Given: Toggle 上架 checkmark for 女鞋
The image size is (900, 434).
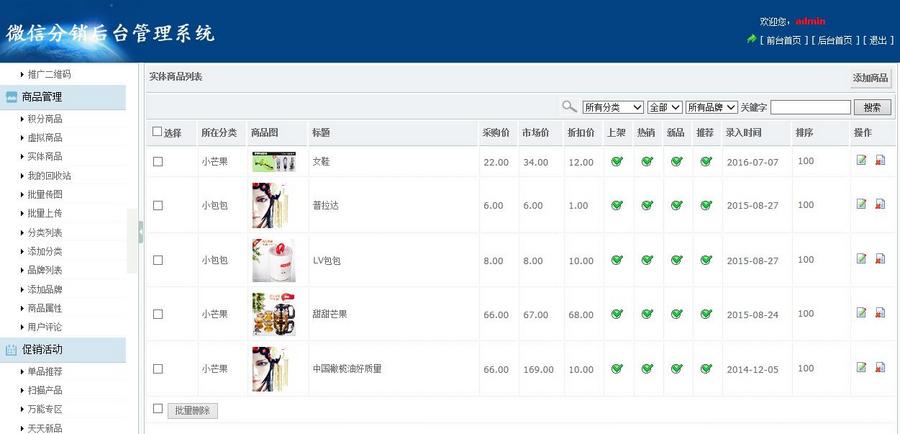Looking at the screenshot, I should click(617, 161).
